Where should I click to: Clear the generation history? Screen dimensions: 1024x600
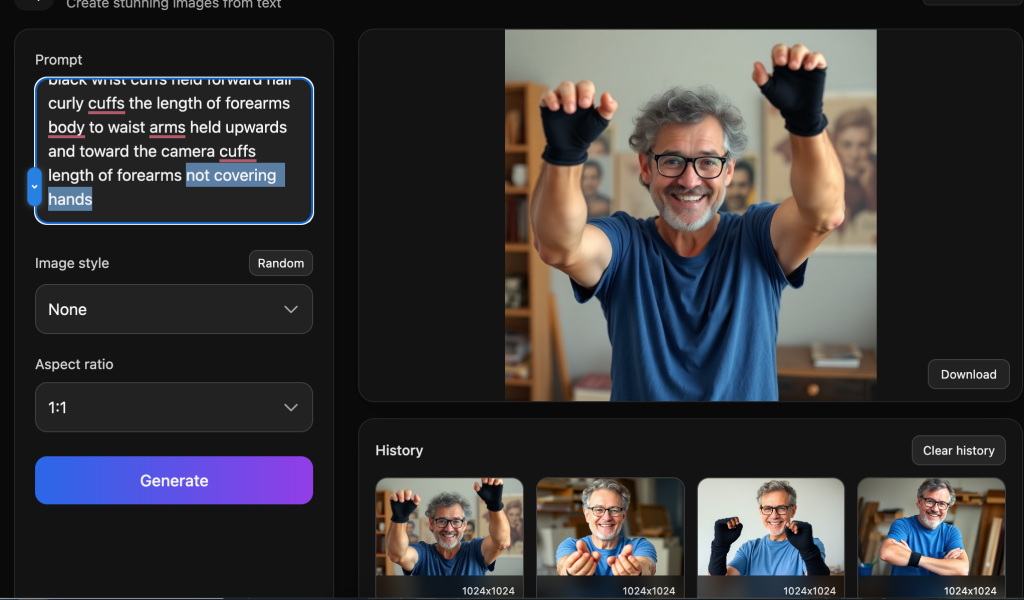958,450
